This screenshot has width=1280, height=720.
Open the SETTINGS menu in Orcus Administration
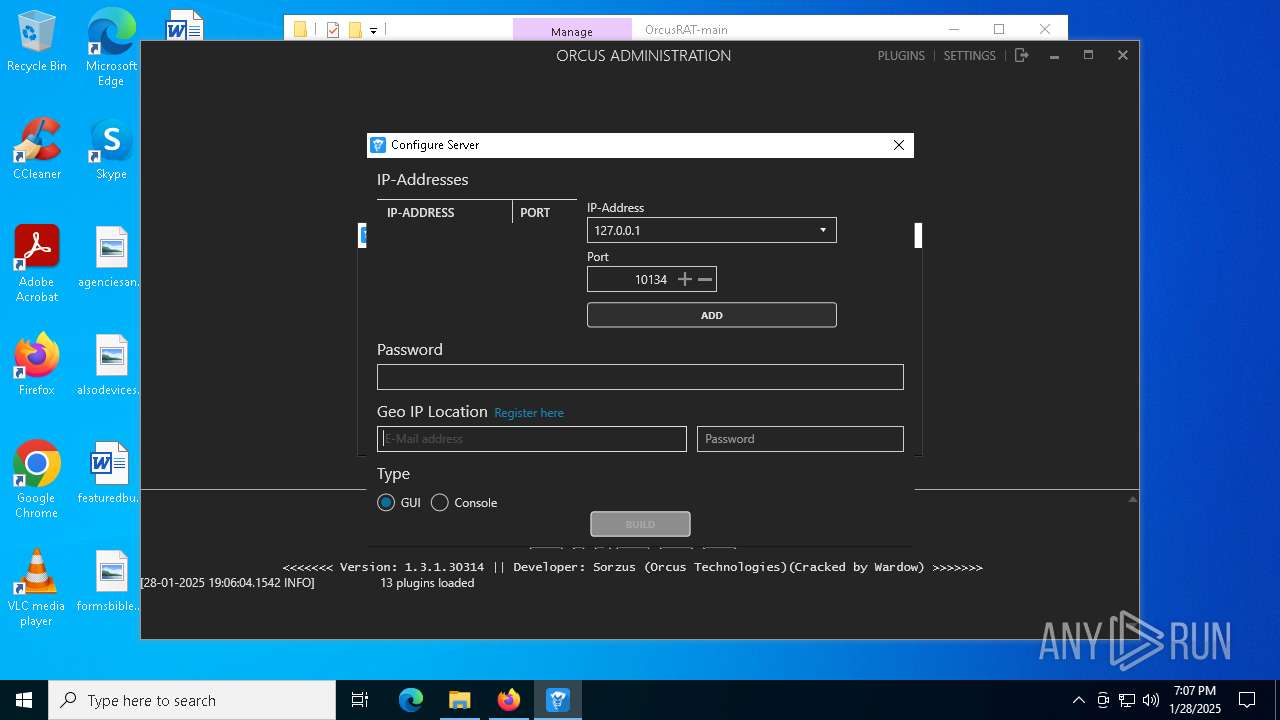(x=970, y=56)
